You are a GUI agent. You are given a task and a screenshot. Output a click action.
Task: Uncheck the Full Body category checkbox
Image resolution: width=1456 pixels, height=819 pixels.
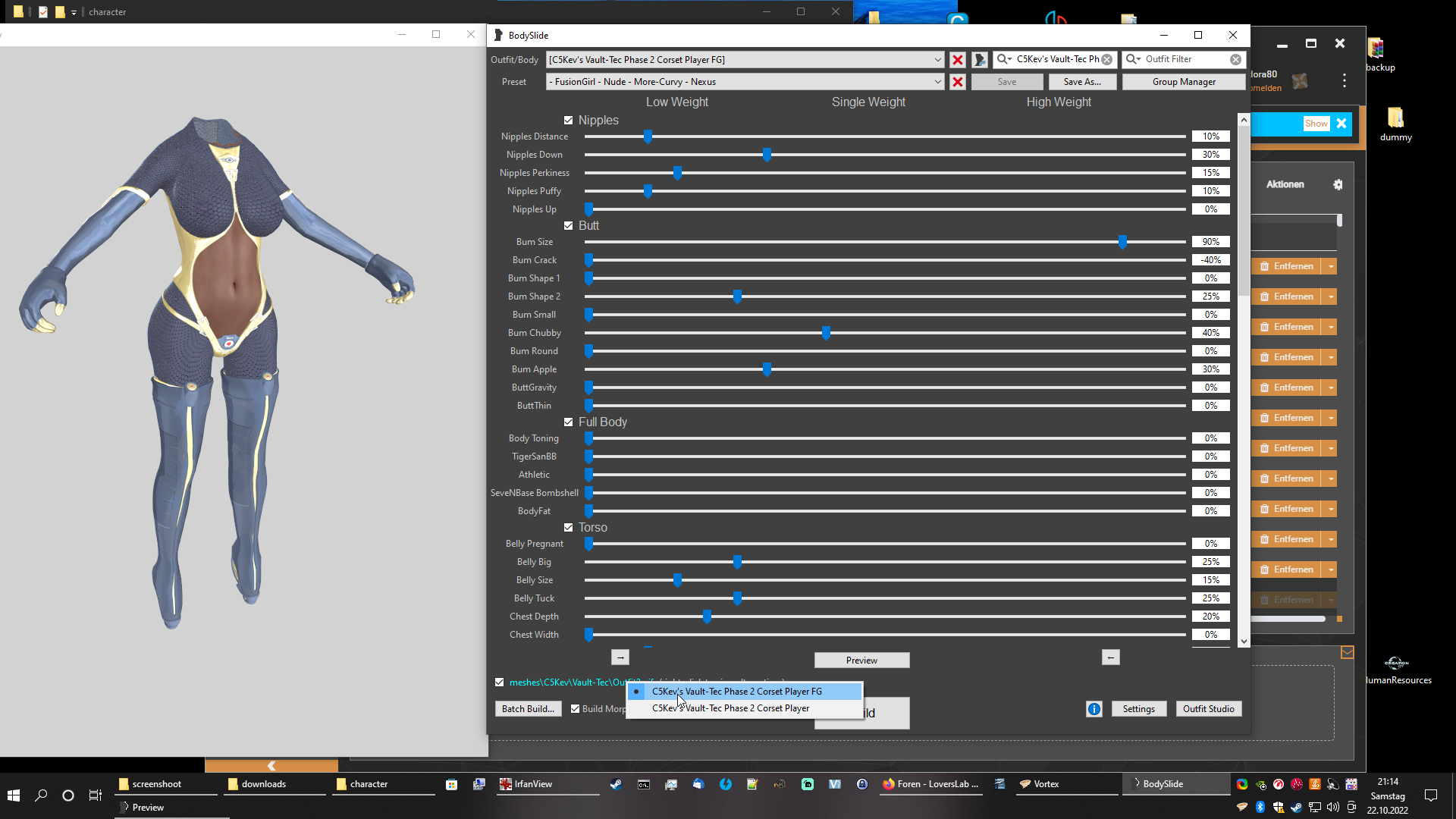point(568,422)
